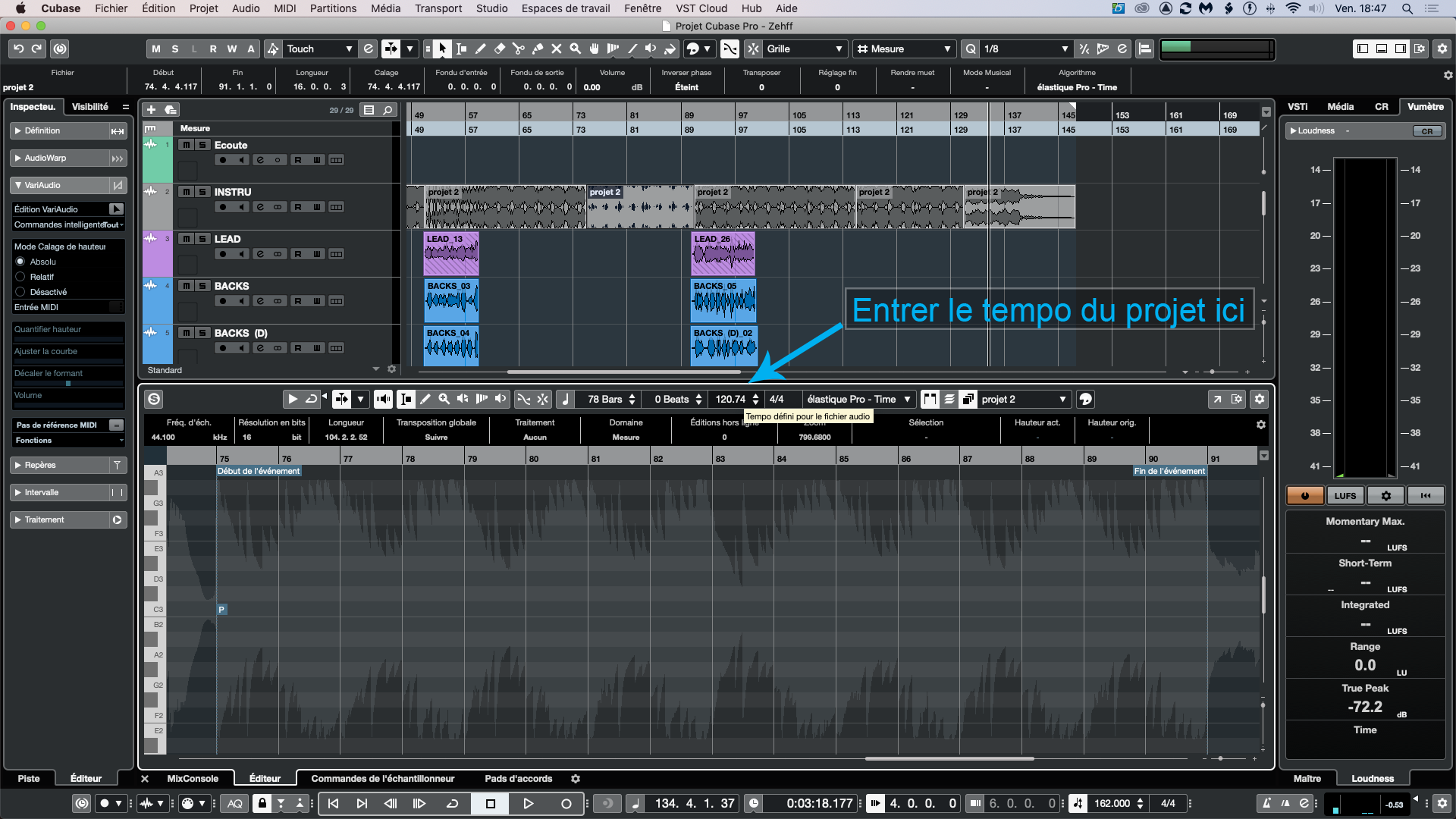1456x819 pixels.
Task: Select the Erase tool
Action: pyautogui.click(x=499, y=49)
